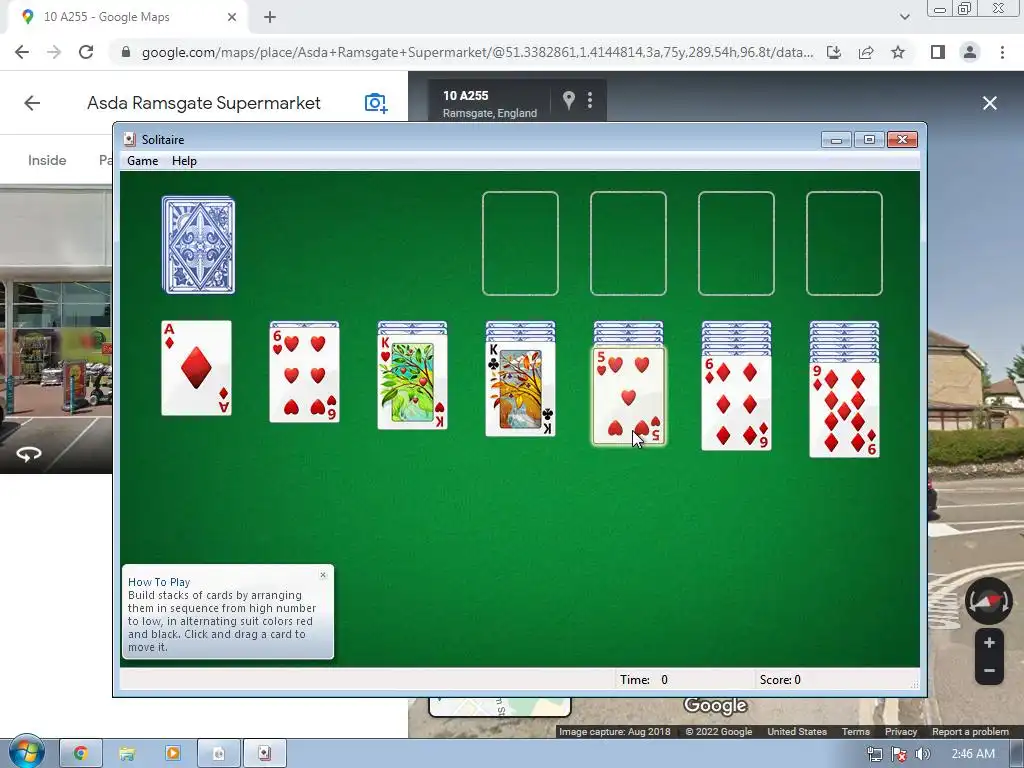1024x768 pixels.
Task: Open Chrome's three-dot menu
Action: tap(1002, 52)
